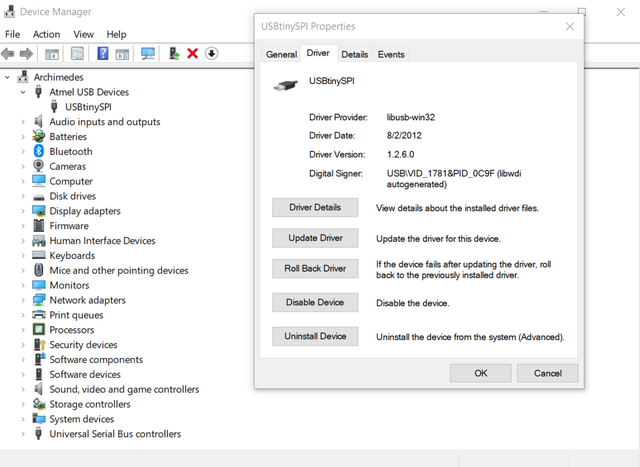640x467 pixels.
Task: Select the USBtinySPI tree item
Action: (x=88, y=107)
